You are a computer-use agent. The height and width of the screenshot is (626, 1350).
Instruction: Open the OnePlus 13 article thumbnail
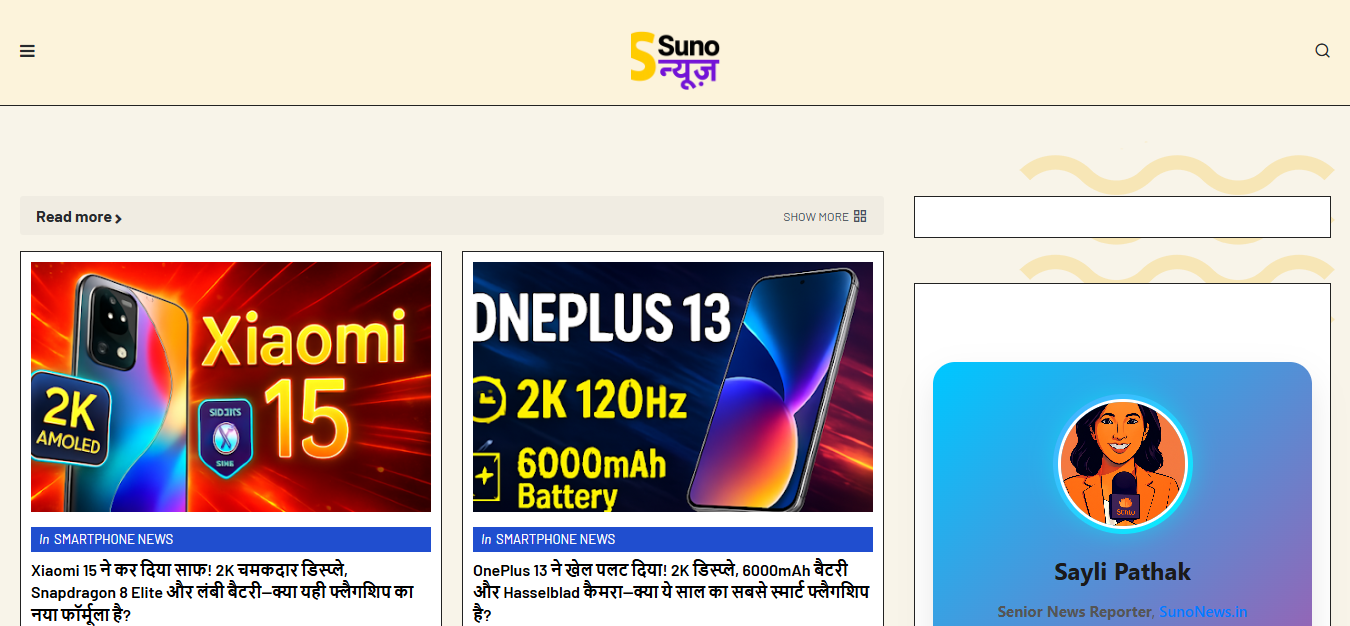click(x=672, y=387)
